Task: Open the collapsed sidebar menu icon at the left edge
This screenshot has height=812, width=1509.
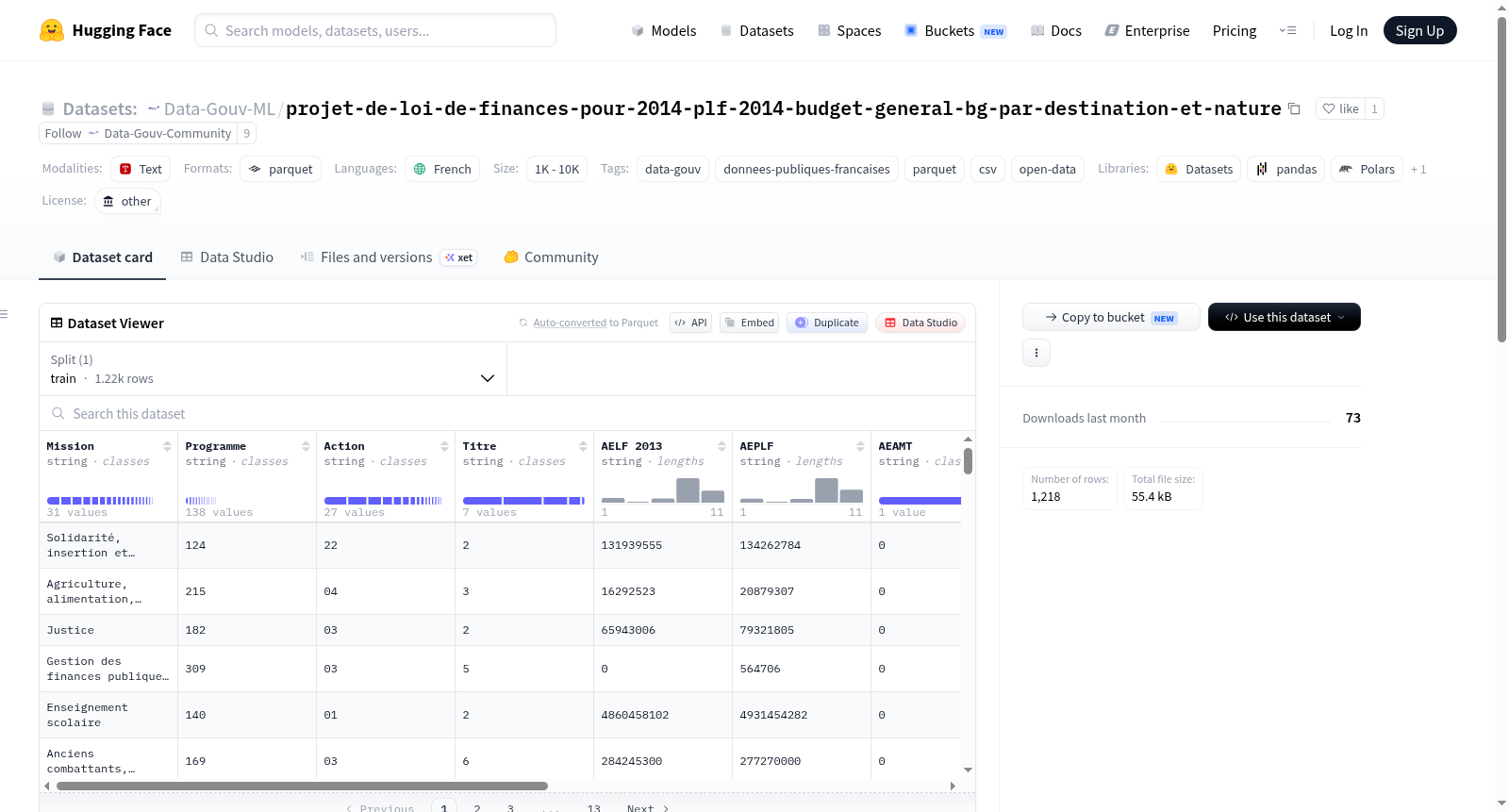Action: [x=5, y=314]
